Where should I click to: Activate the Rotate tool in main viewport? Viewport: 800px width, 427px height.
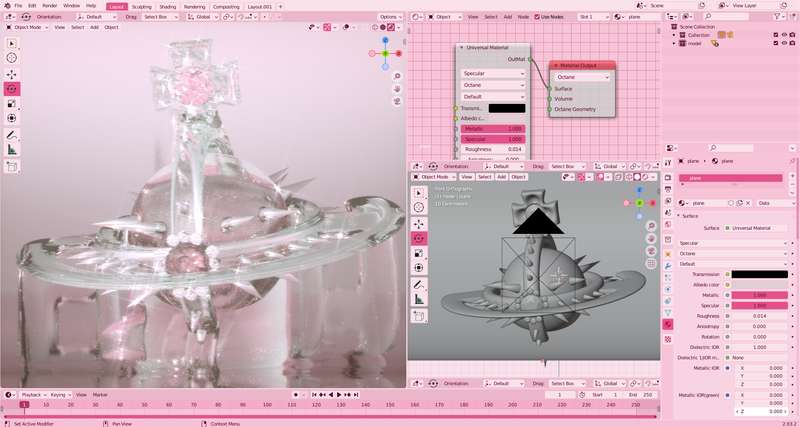tap(12, 89)
